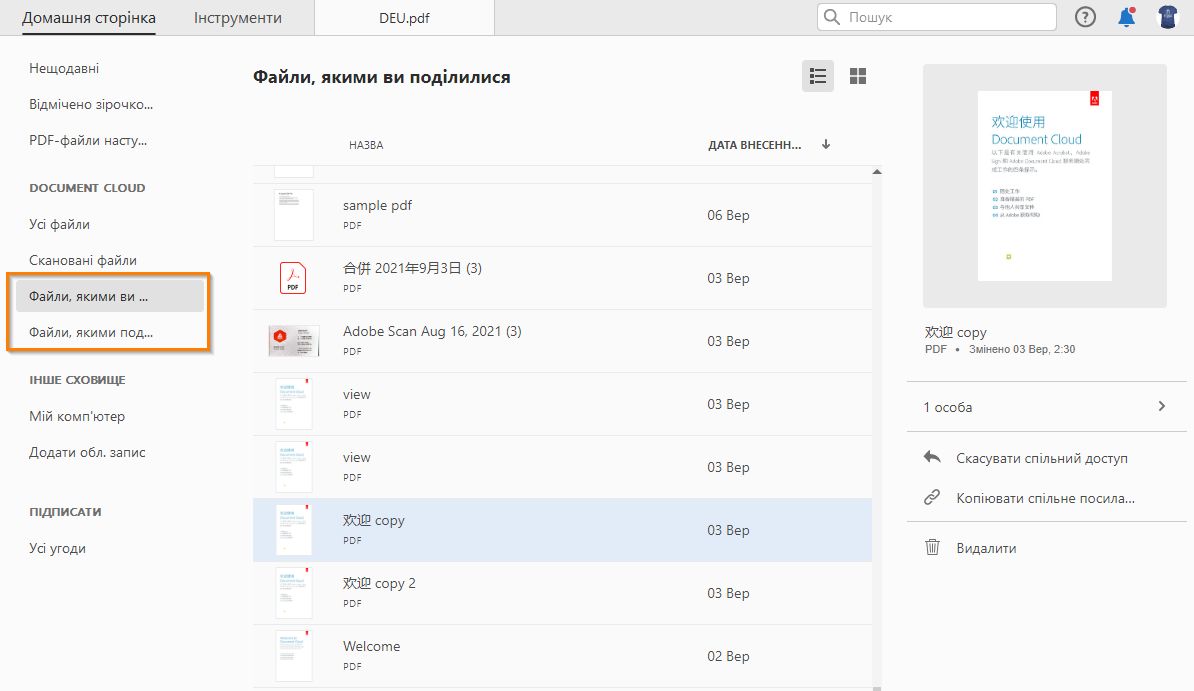1194x691 pixels.
Task: Switch to the DEU.pdf tab
Action: [404, 18]
